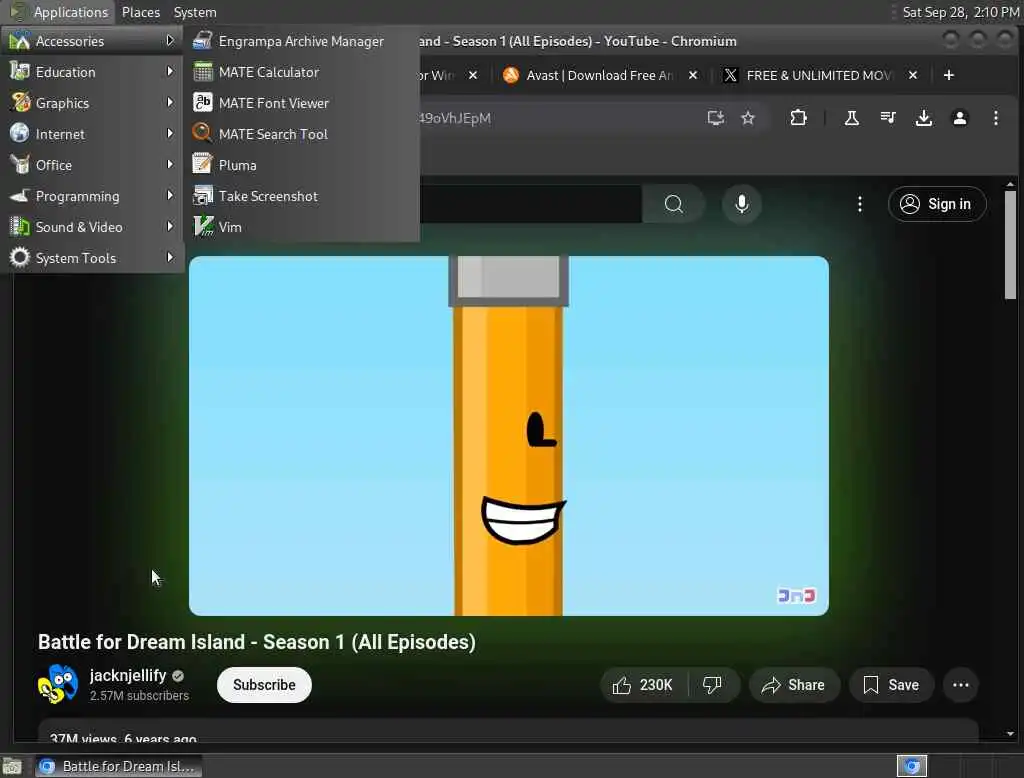Click the page vertical scrollbar thumb
1024x778 pixels.
coord(1010,245)
